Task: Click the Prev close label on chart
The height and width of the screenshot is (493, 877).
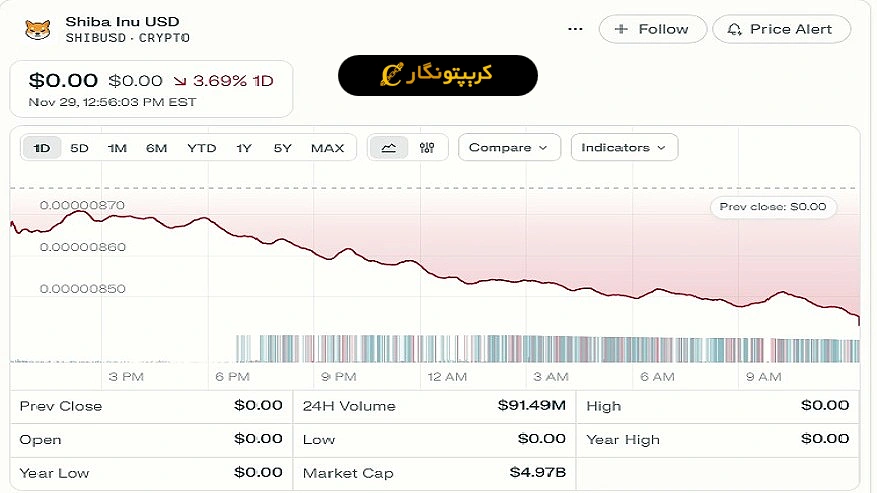Action: (x=773, y=207)
